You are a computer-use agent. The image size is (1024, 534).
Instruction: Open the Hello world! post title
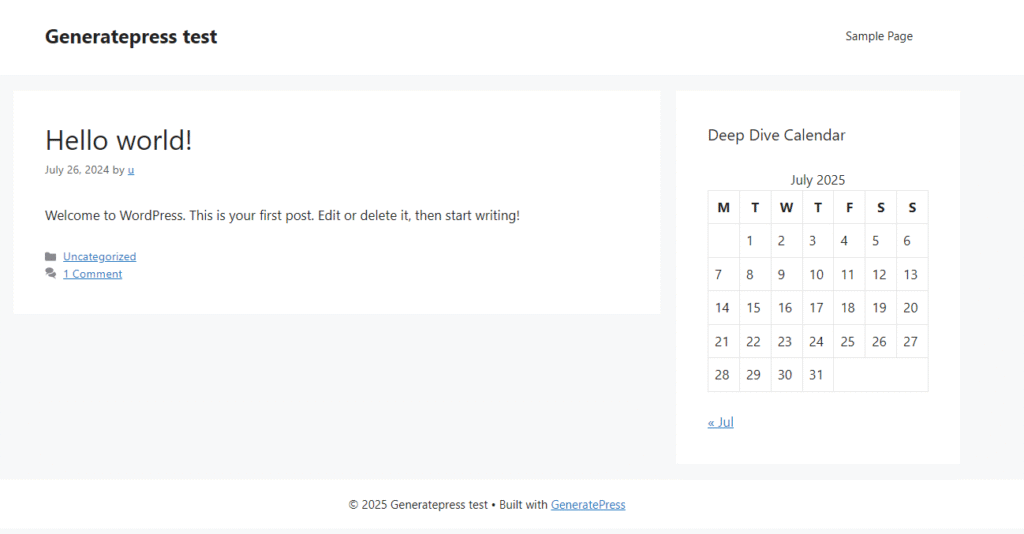(x=118, y=140)
